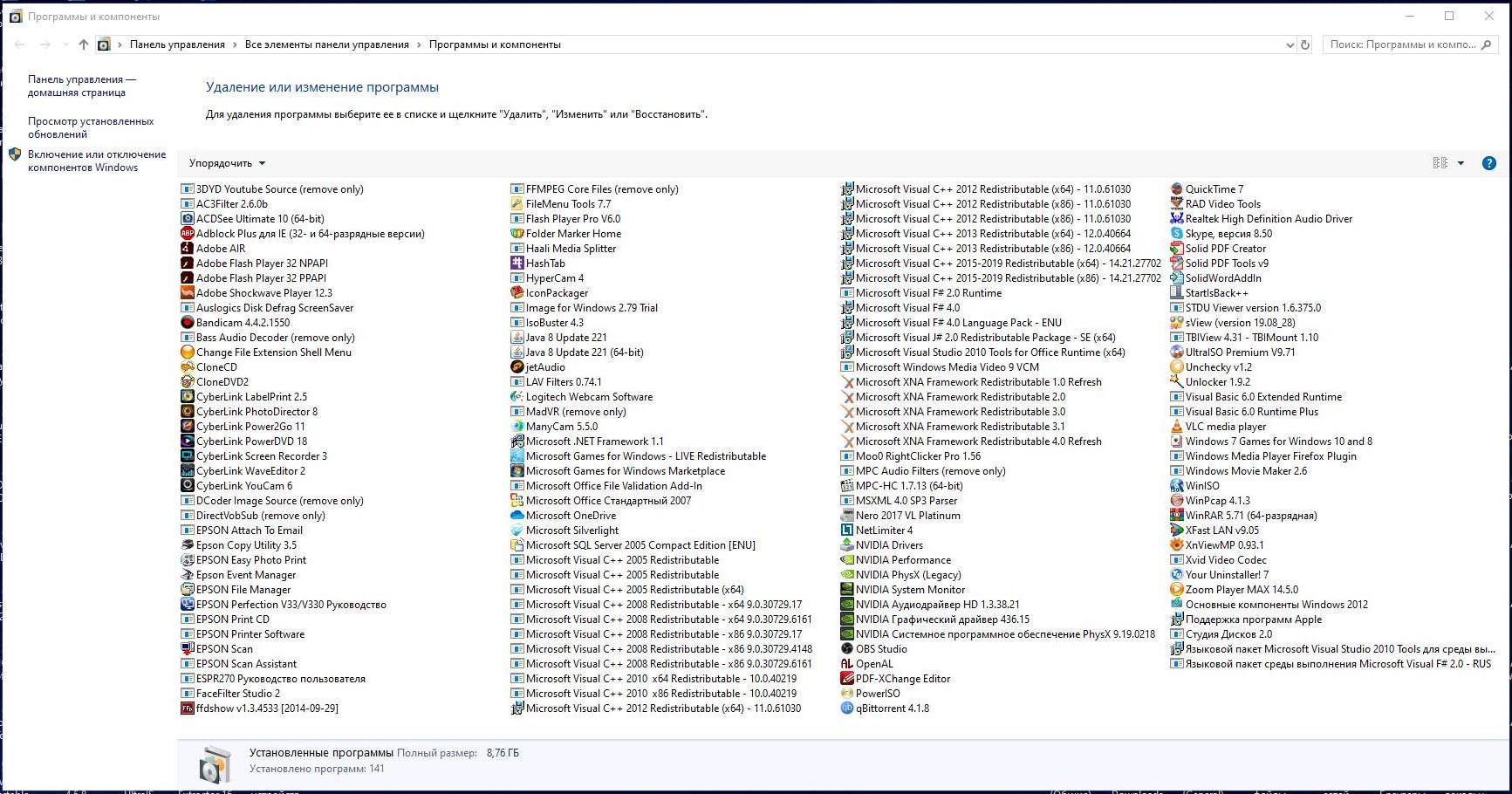Expand chevron after Панель управления breadcrumb
This screenshot has height=794, width=1512.
(236, 44)
